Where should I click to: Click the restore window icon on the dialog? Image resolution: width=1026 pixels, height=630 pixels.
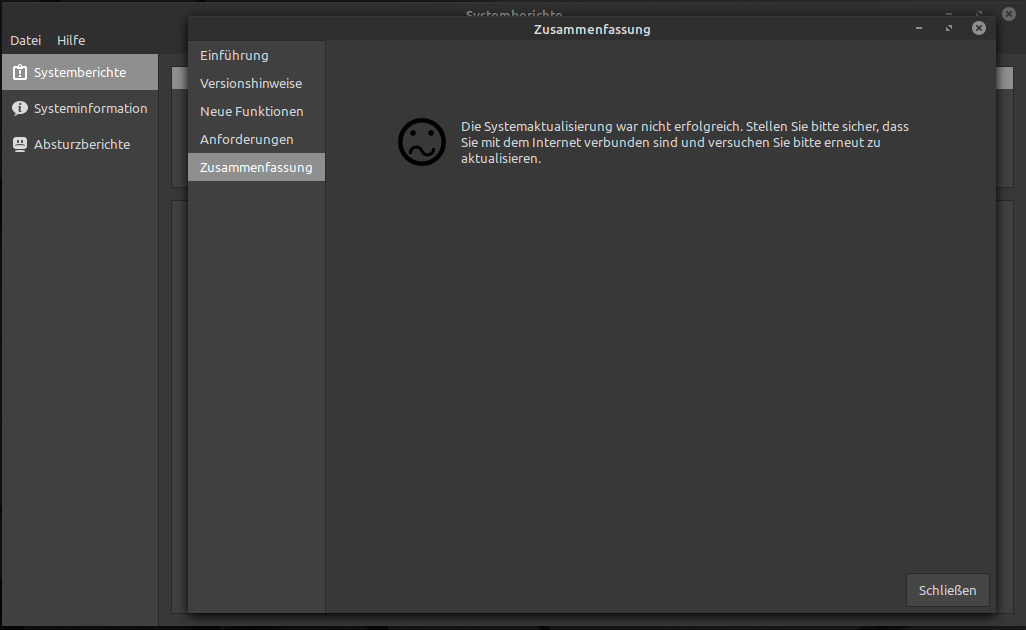click(948, 28)
